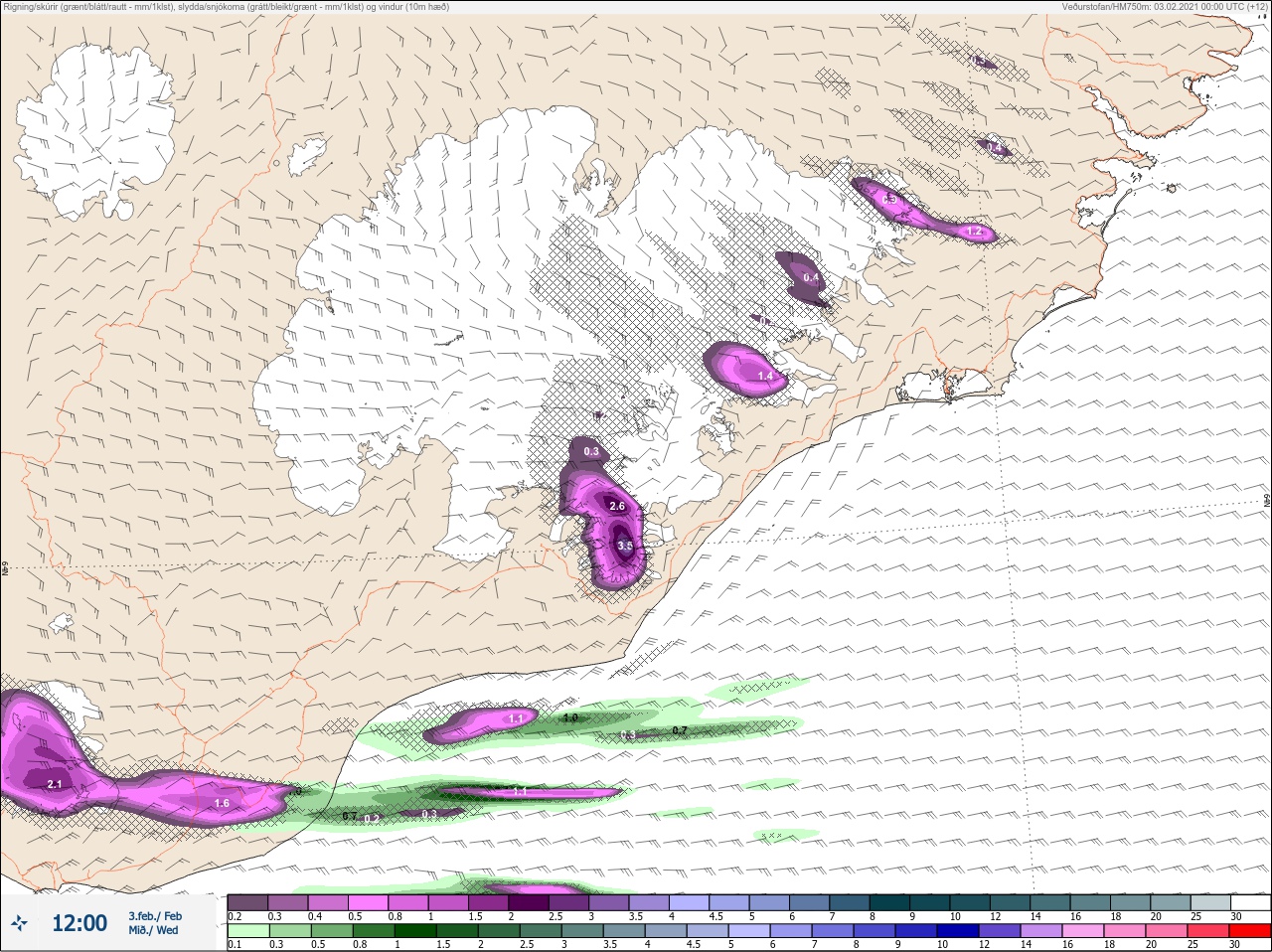Click the 3.5 snowfall maximum label on map
Screen dimensions: 1272x952
(624, 546)
